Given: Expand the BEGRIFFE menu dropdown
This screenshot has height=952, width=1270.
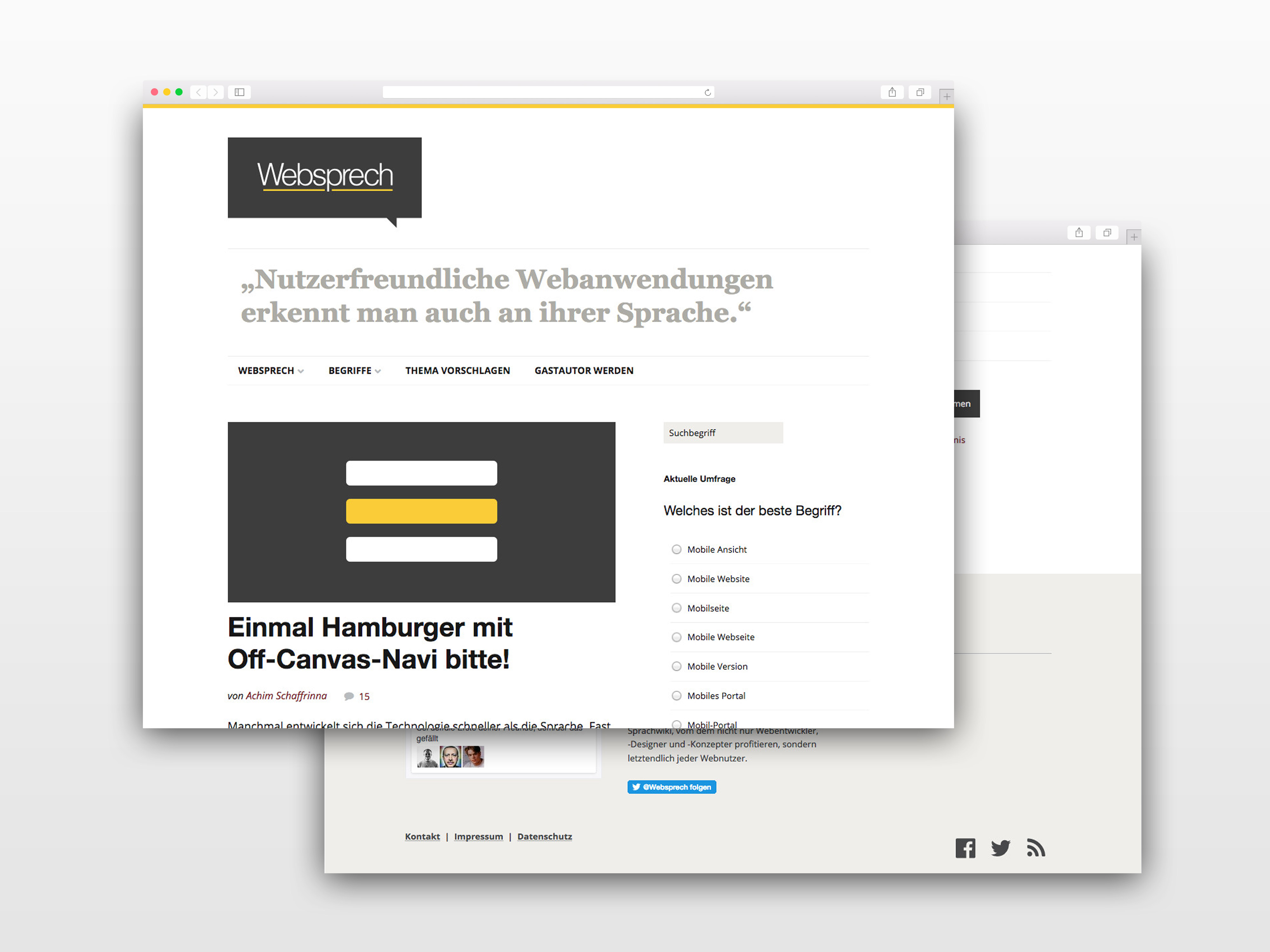Looking at the screenshot, I should pyautogui.click(x=354, y=371).
